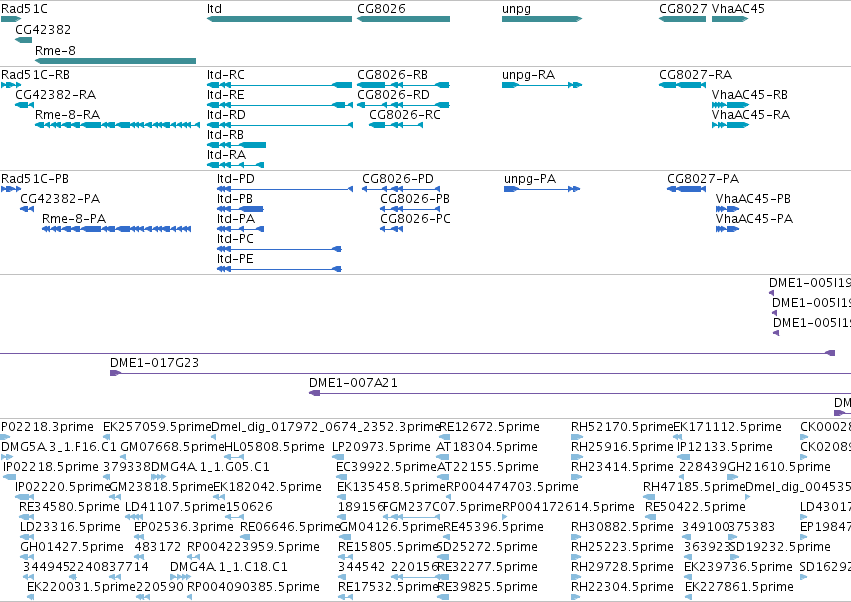
Task: Select the Rme-8-RA multi-exon transcript glyph
Action: (117, 125)
